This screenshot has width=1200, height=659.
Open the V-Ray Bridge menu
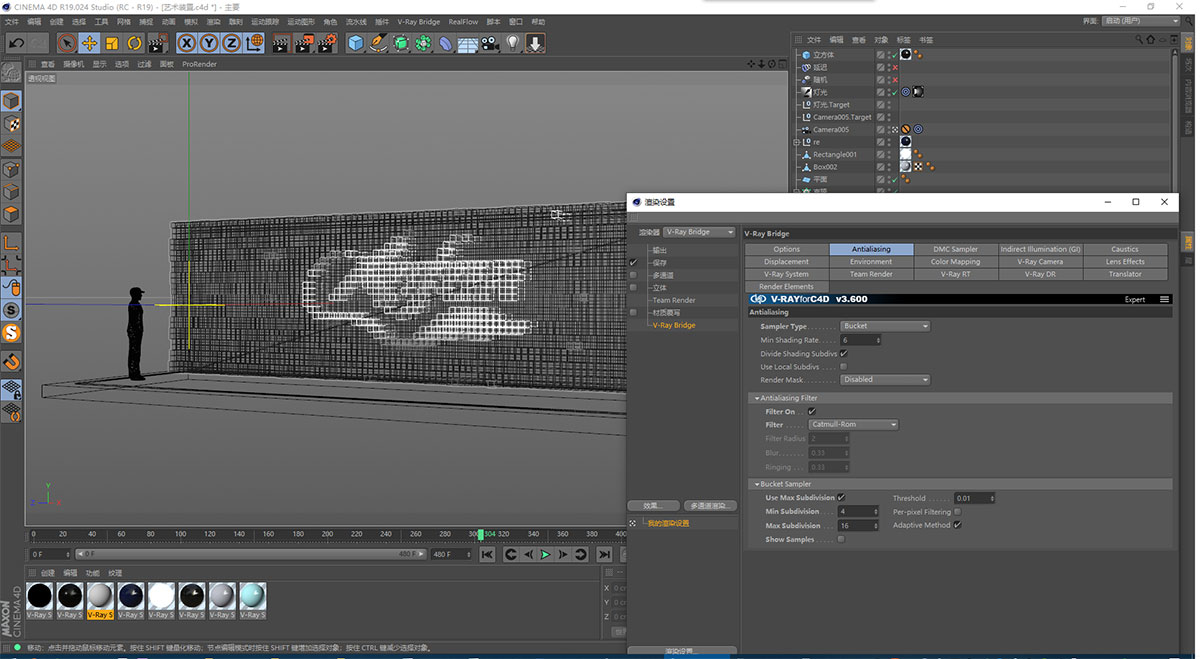tap(418, 21)
